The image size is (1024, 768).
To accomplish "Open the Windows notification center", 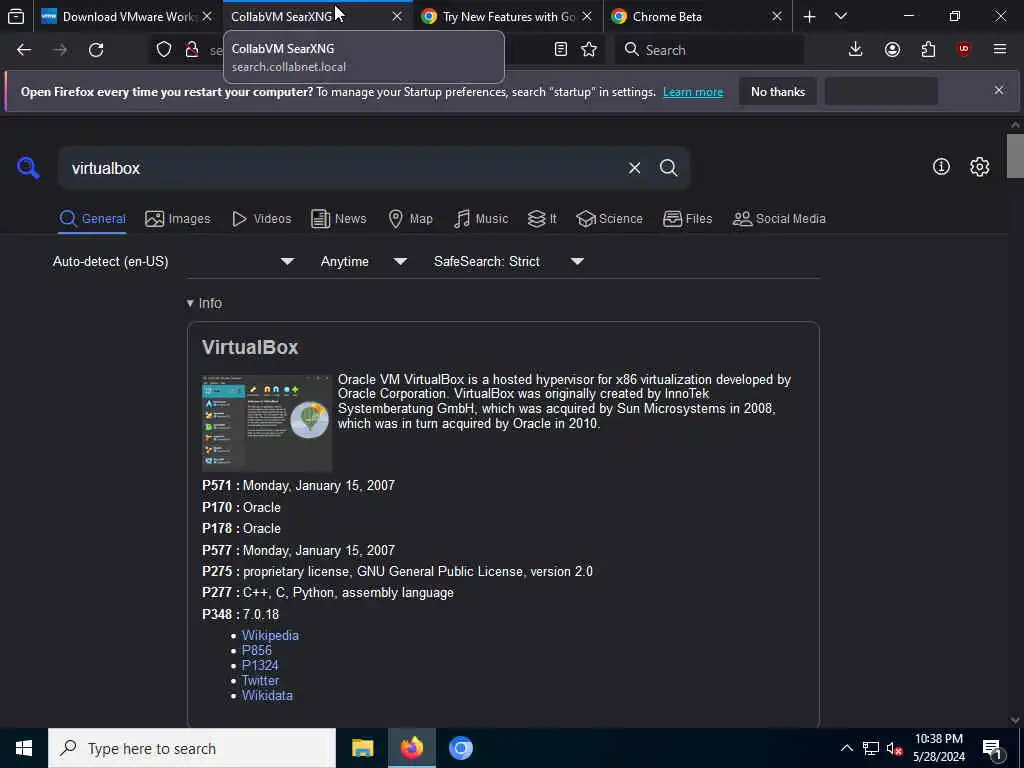I will click(992, 748).
